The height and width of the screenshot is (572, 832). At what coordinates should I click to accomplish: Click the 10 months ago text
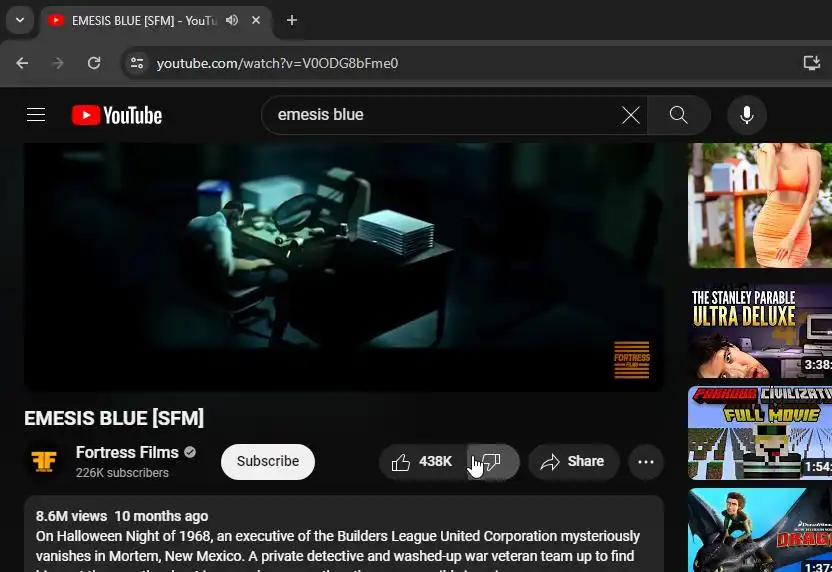[x=161, y=516]
